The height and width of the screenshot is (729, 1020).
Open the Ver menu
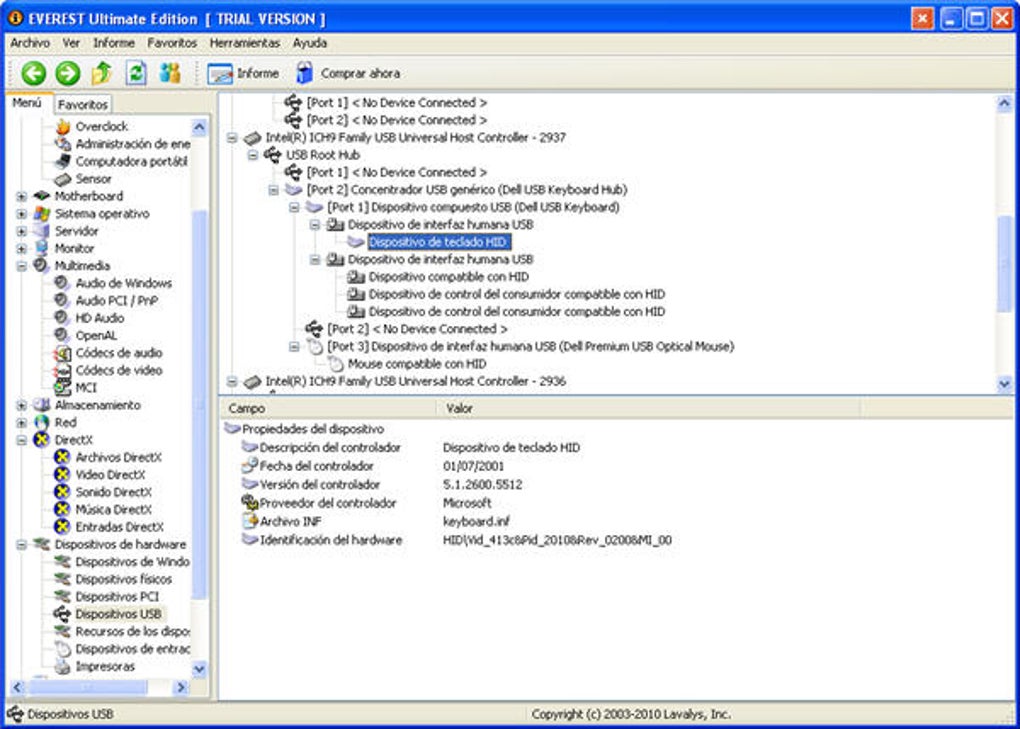(x=71, y=43)
